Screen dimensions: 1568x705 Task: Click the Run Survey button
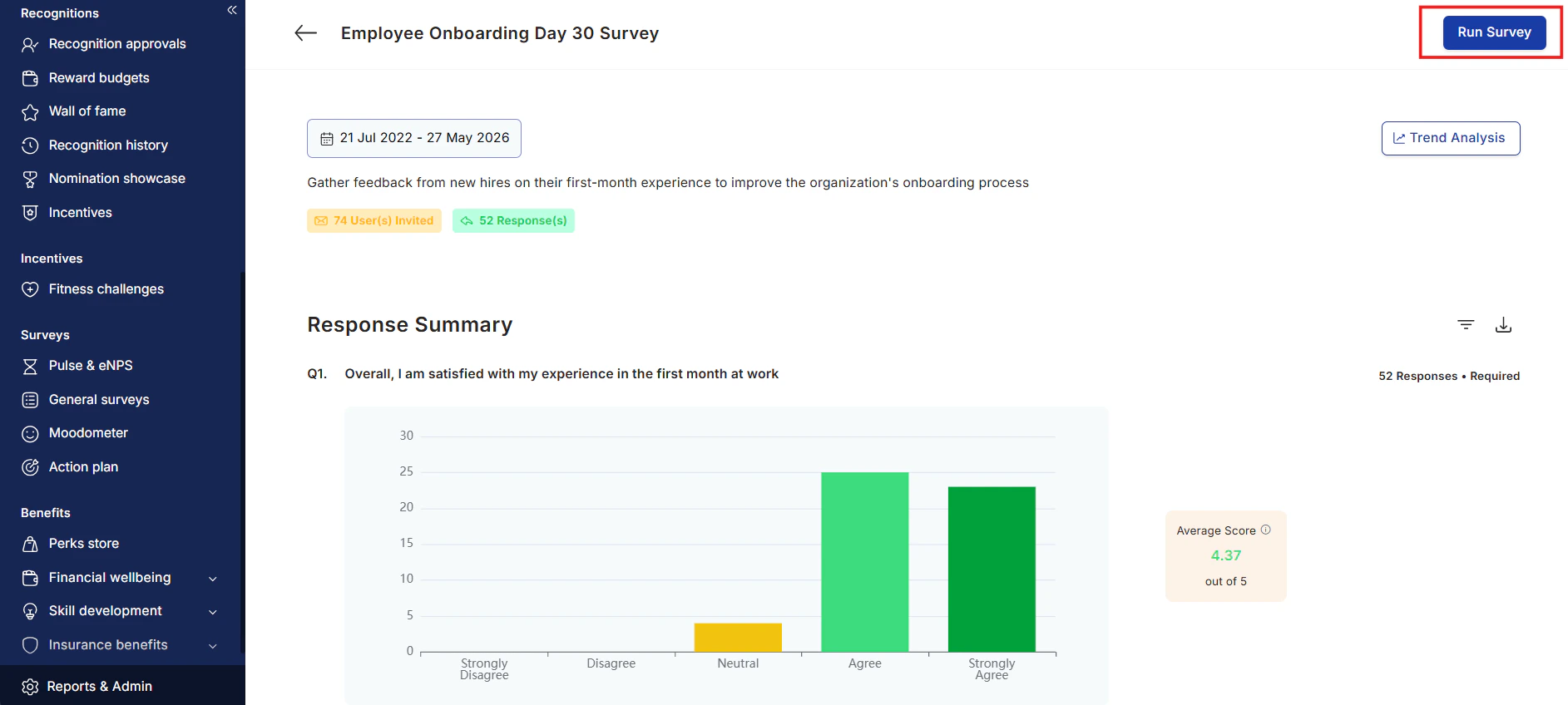tap(1494, 32)
